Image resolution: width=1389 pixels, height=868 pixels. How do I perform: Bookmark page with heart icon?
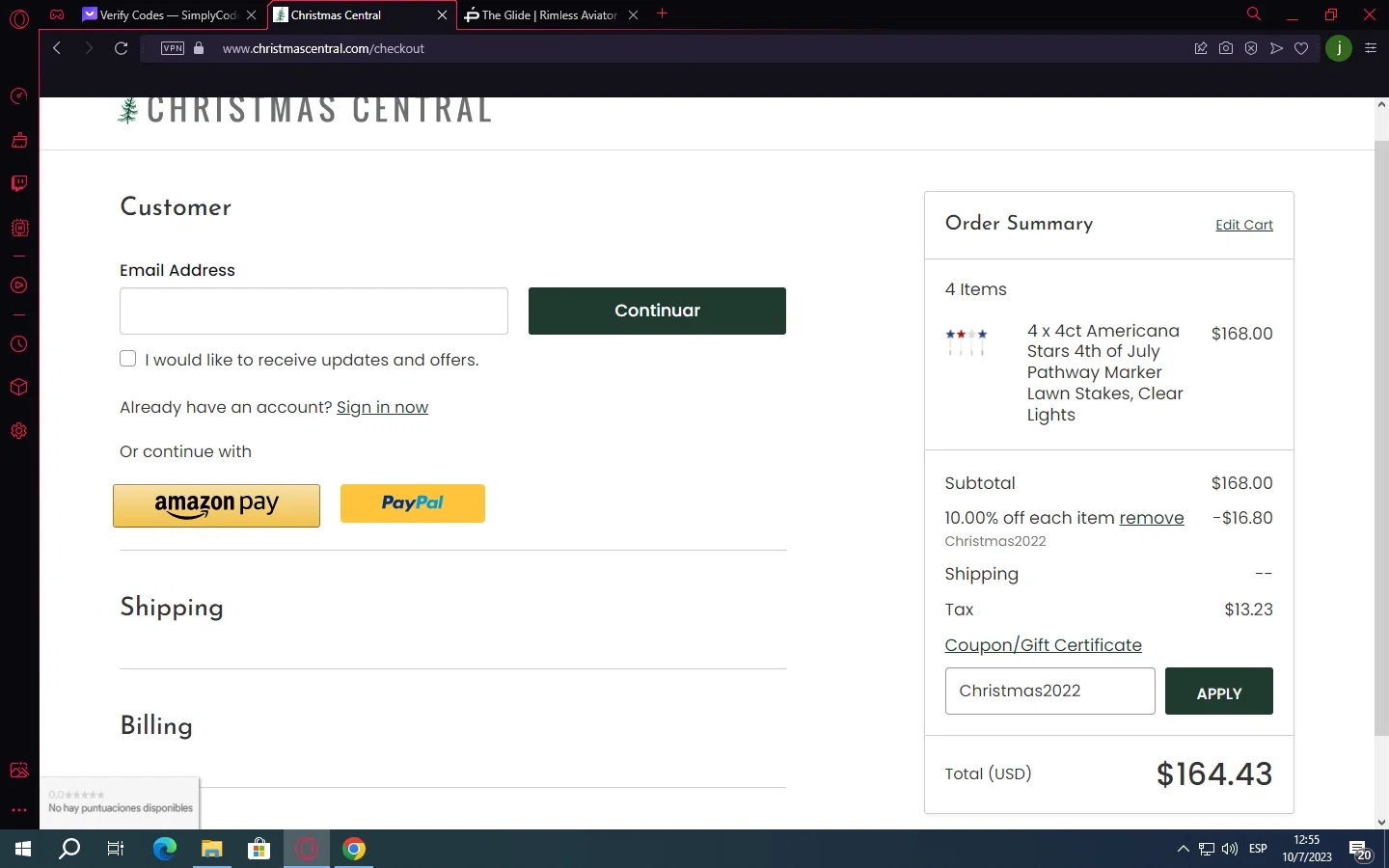click(1301, 48)
